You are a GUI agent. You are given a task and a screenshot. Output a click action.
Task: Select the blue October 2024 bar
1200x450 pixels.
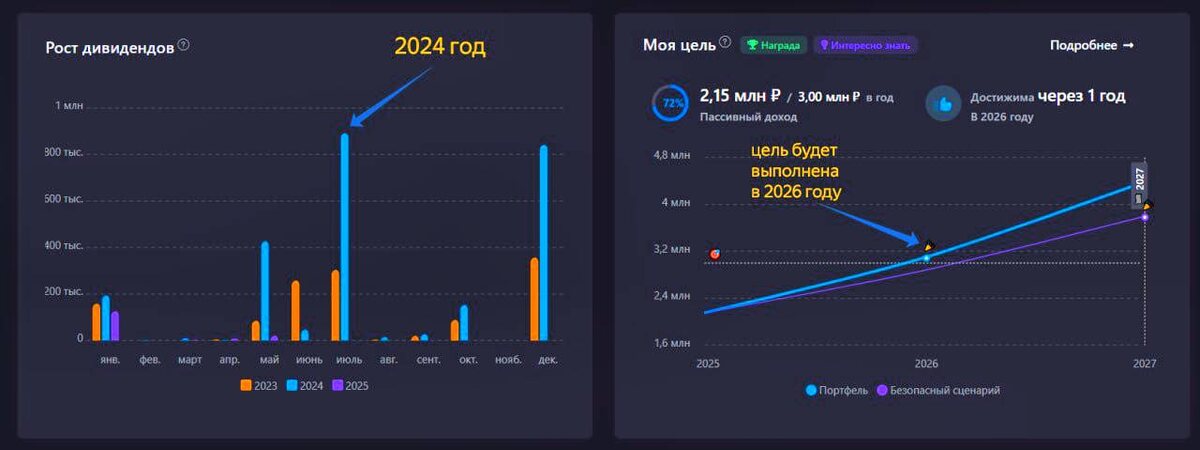click(464, 323)
